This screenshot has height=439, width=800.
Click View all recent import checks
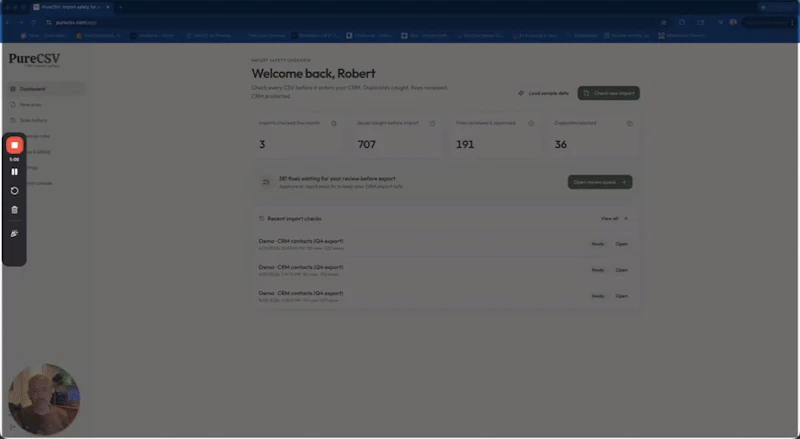coord(614,218)
